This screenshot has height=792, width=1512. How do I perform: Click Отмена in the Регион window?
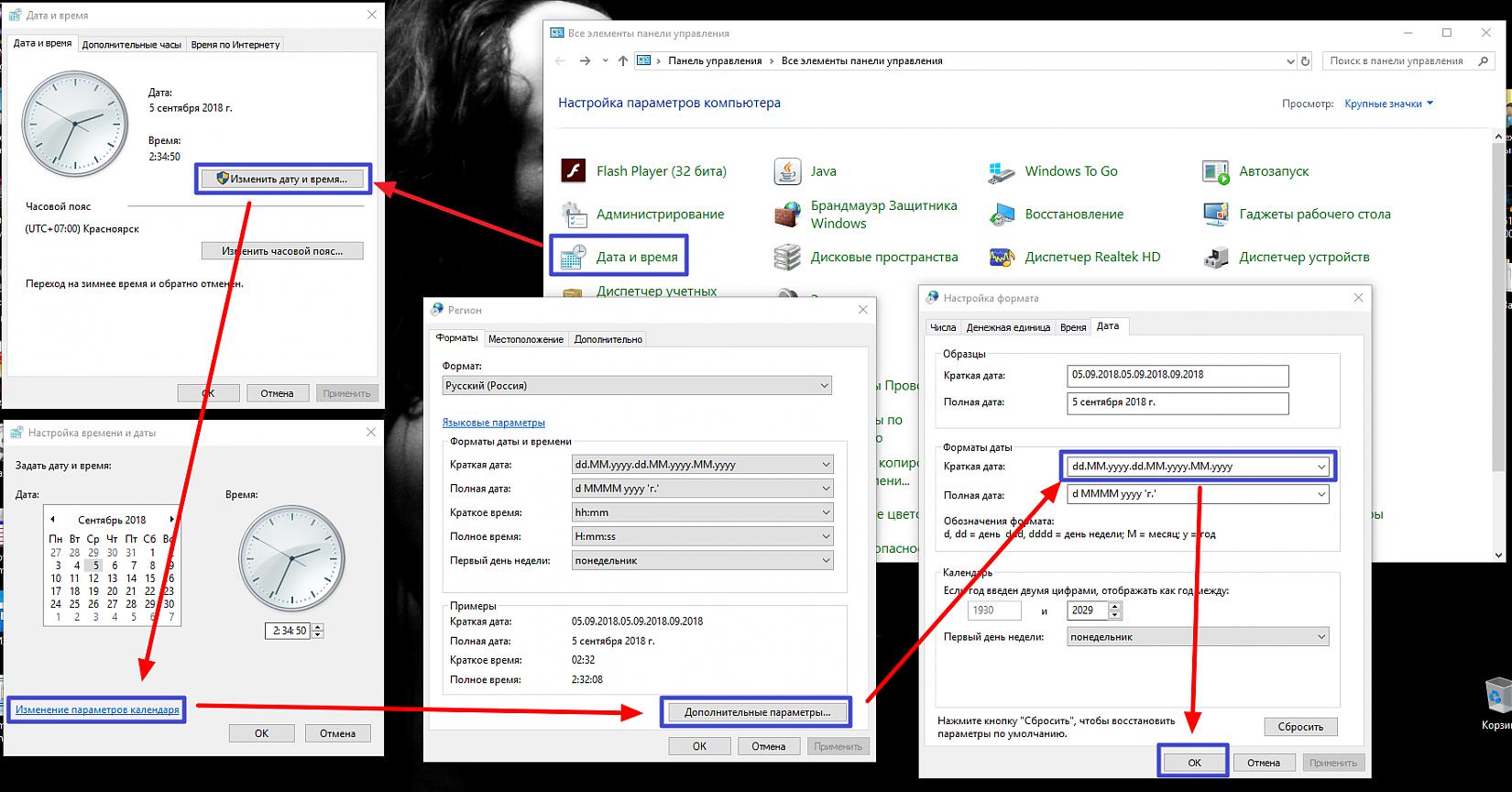point(769,746)
